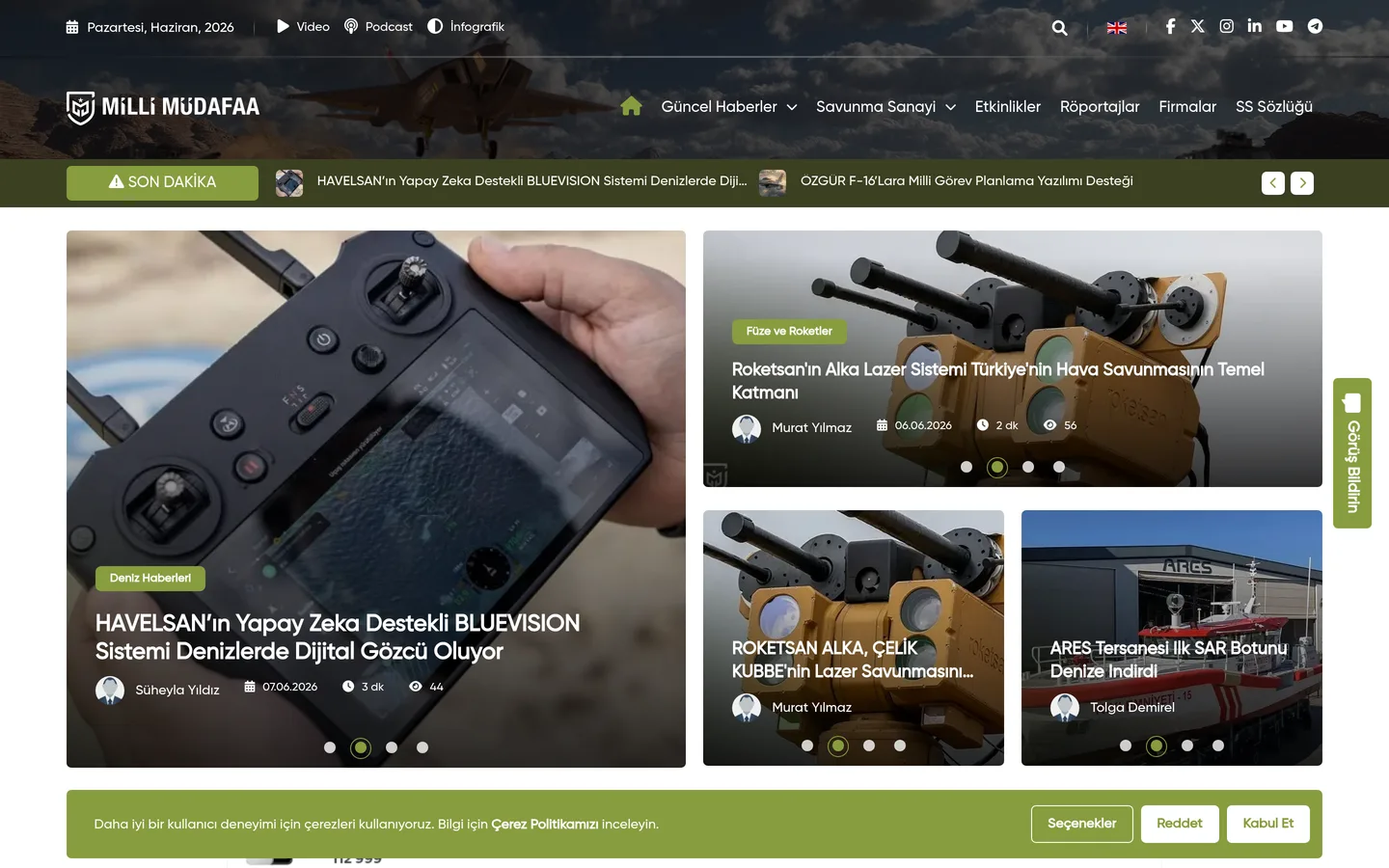Open the Video section
Image resolution: width=1389 pixels, height=868 pixels.
[x=303, y=27]
